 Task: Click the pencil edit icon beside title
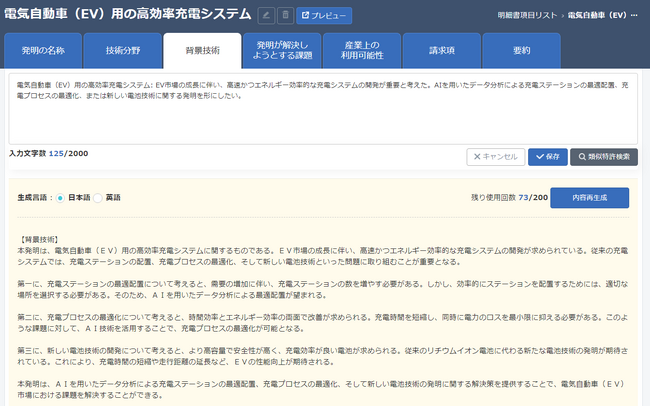(x=266, y=15)
